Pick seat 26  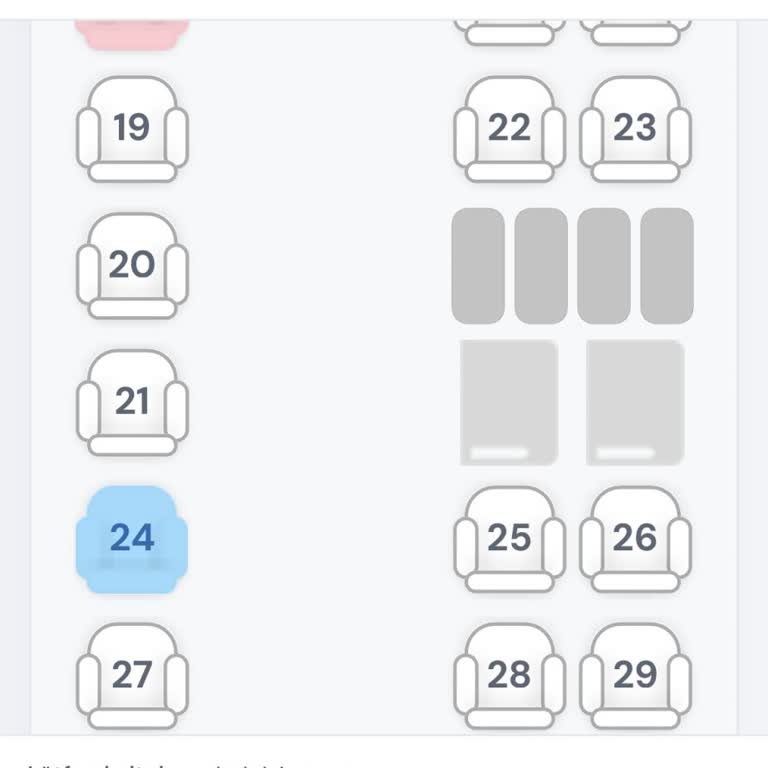pyautogui.click(x=635, y=539)
